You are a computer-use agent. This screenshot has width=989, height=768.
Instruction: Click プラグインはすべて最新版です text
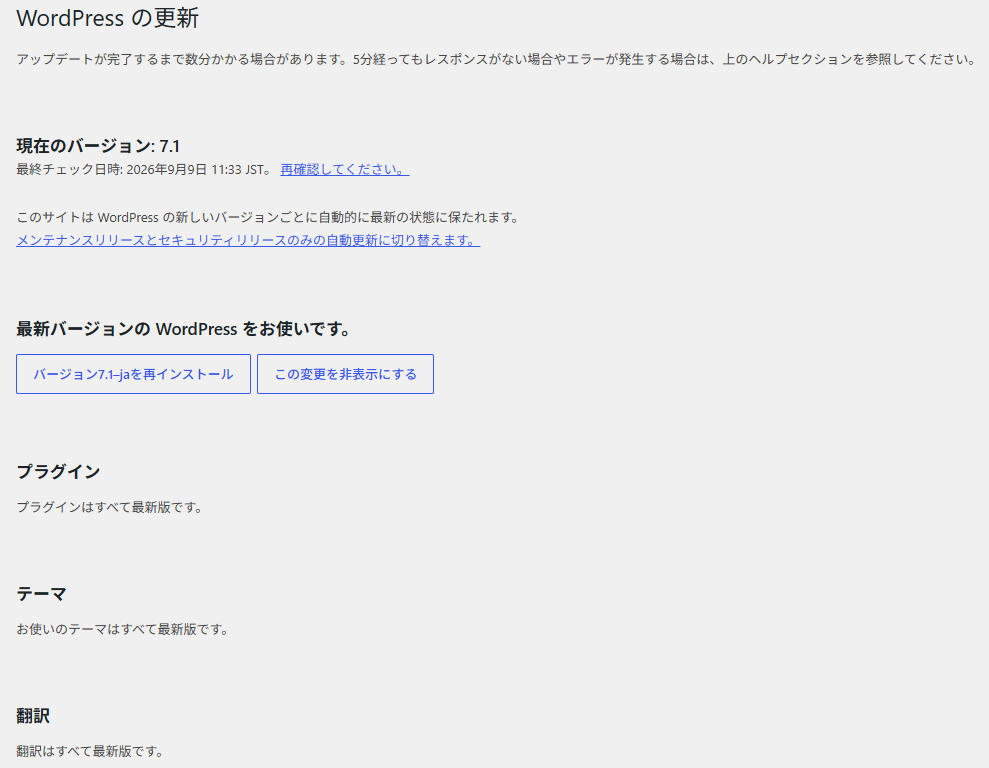[x=109, y=507]
